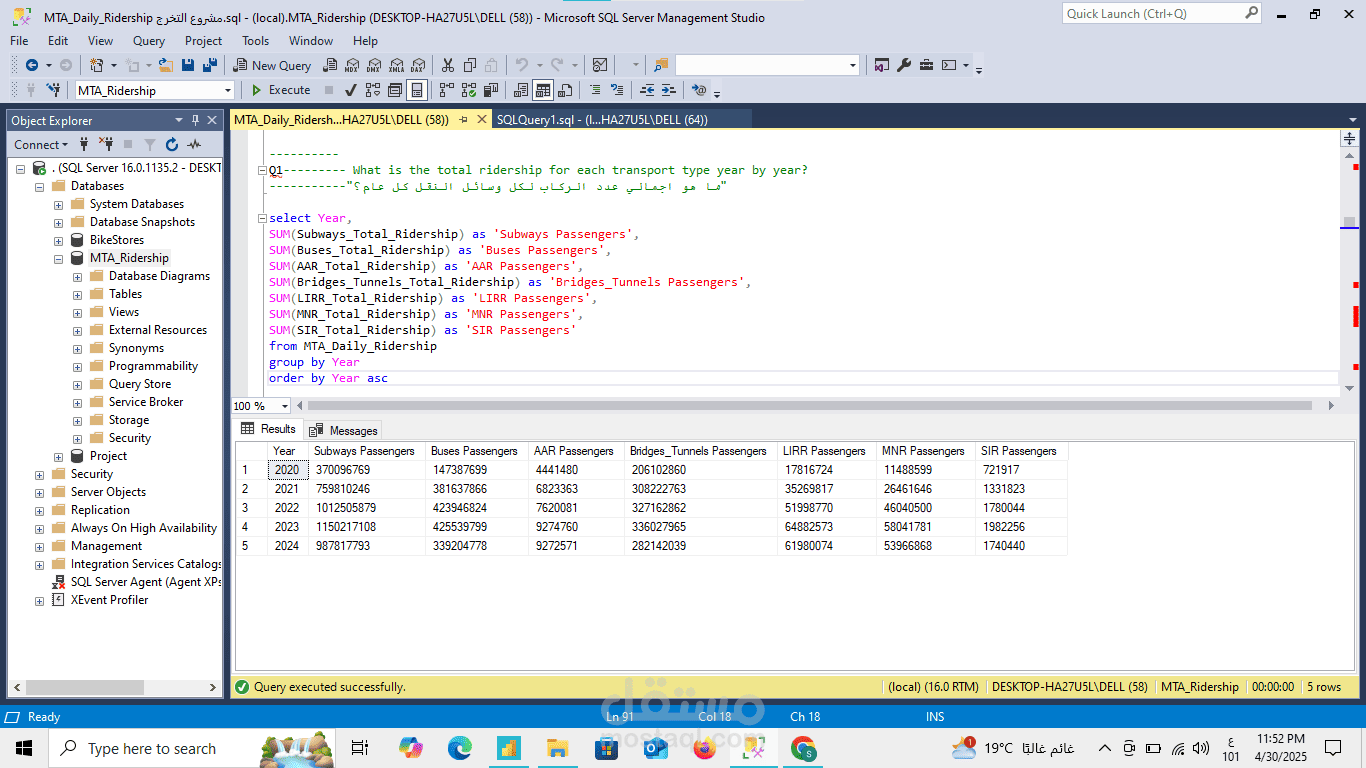The height and width of the screenshot is (768, 1366).
Task: Select the Results tab
Action: pyautogui.click(x=269, y=429)
